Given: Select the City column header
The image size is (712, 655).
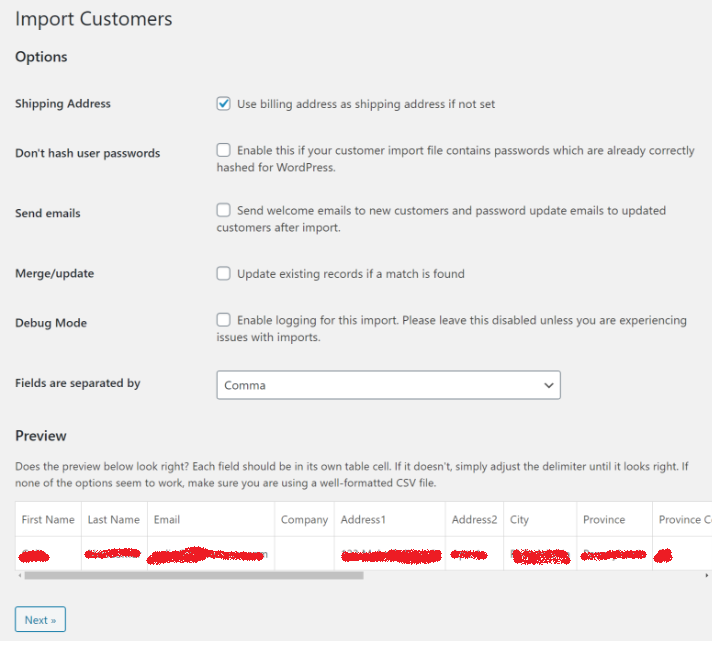Looking at the screenshot, I should point(540,519).
